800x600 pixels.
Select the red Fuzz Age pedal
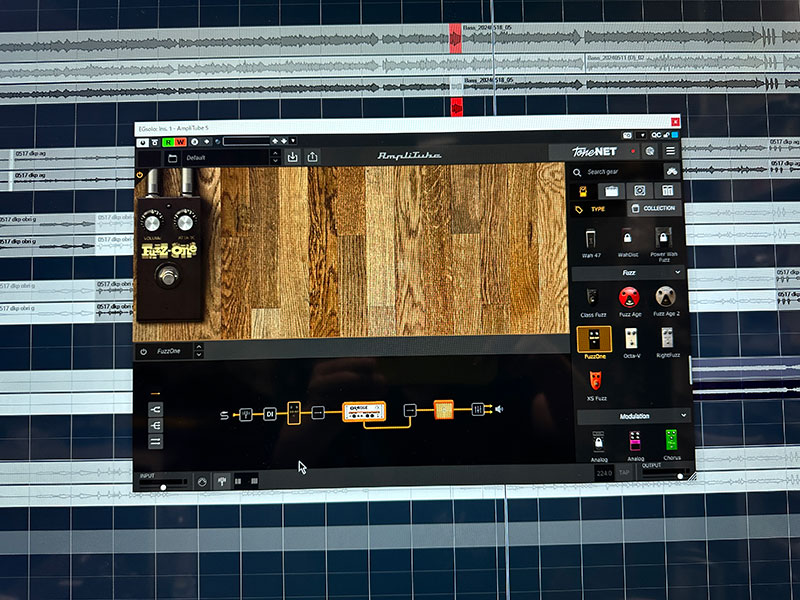click(x=630, y=302)
